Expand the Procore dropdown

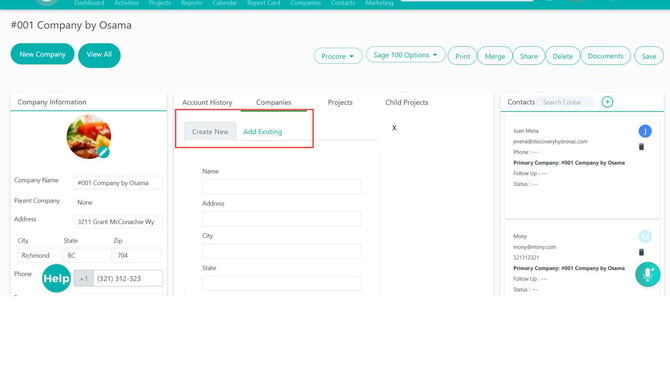pos(338,56)
